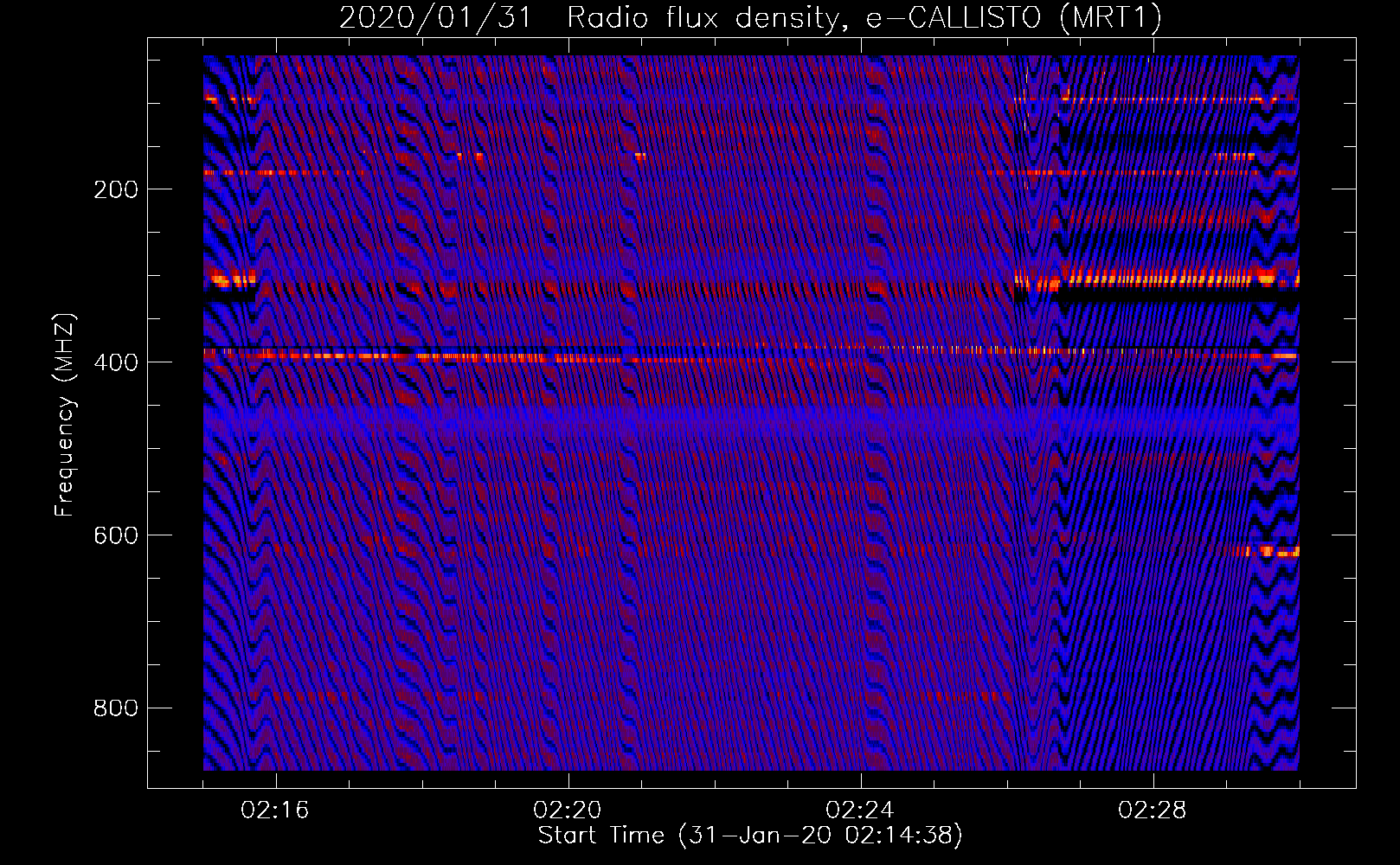Click the 400 frequency tick label
This screenshot has height=865, width=1400.
click(x=116, y=362)
